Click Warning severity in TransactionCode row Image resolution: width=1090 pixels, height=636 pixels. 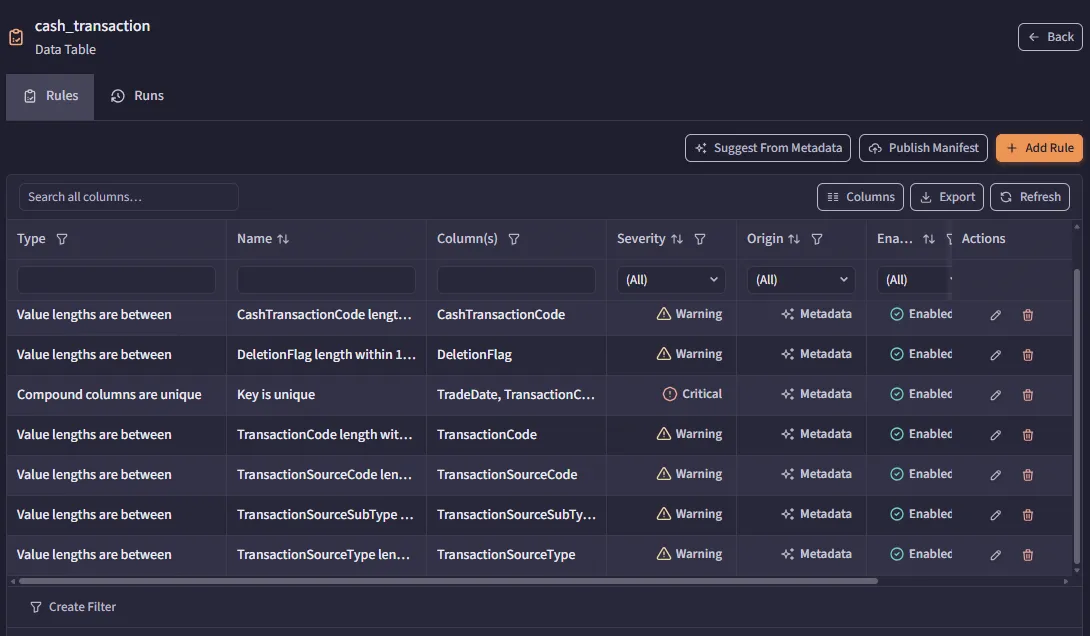[672, 434]
